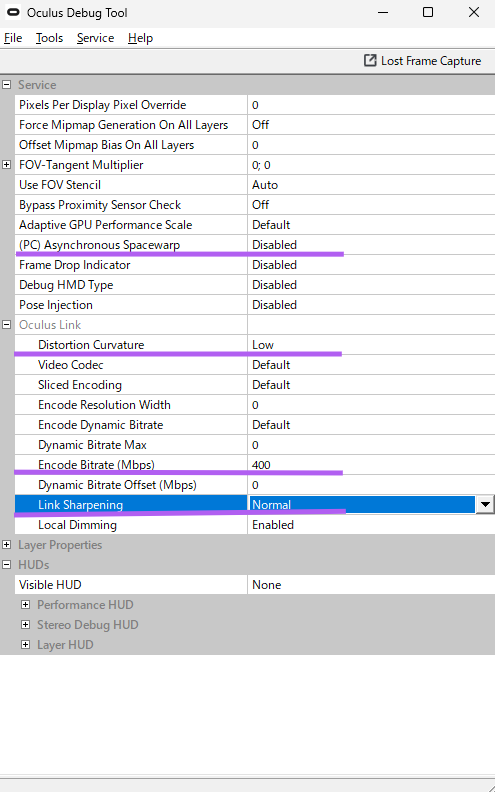Image resolution: width=495 pixels, height=792 pixels.
Task: Select the Frame Drop Indicator label
Action: (75, 265)
